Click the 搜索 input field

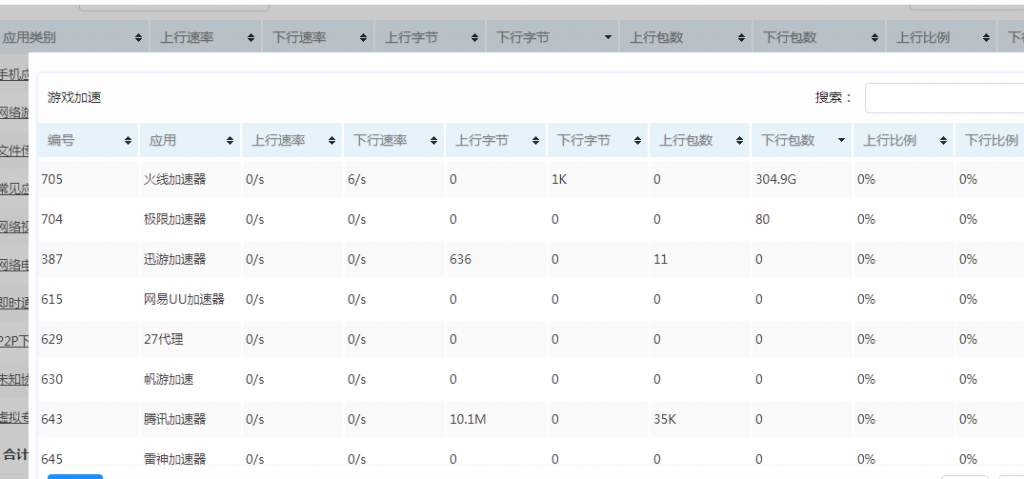tap(944, 98)
